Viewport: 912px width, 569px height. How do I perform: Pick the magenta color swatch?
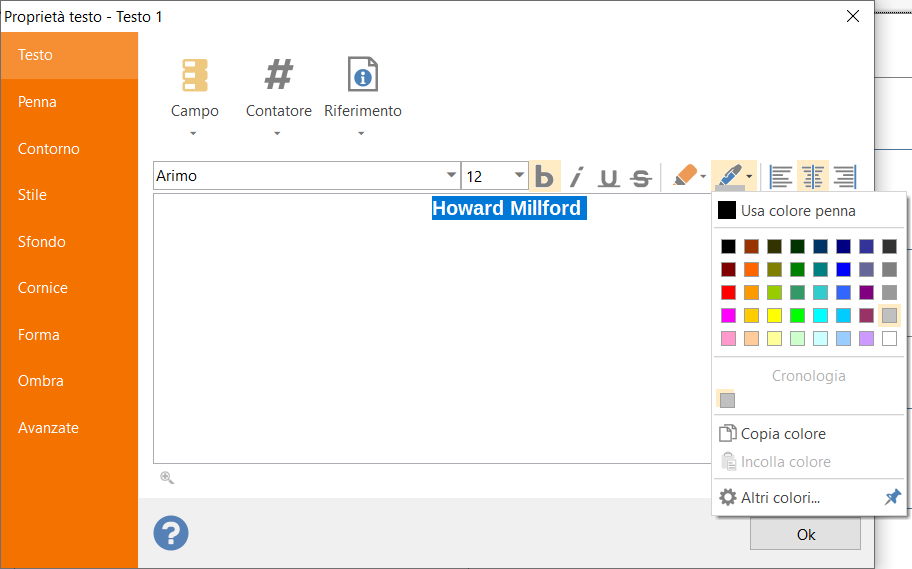click(x=728, y=315)
